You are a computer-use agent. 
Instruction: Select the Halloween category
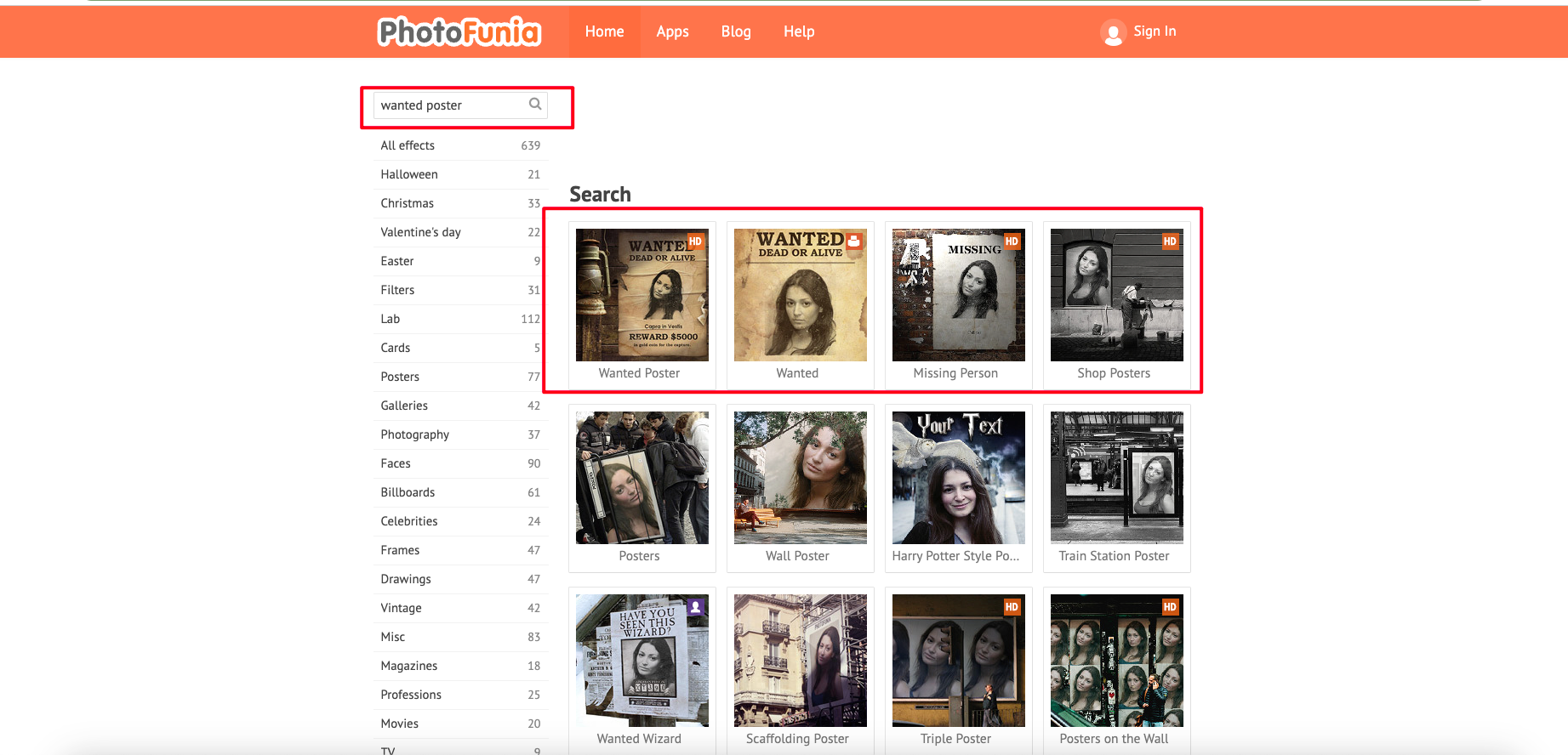(x=460, y=174)
